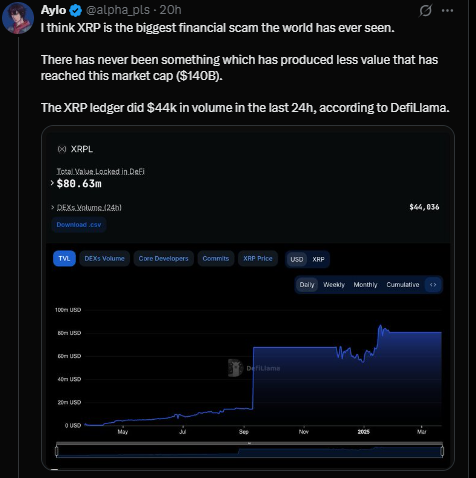
Task: Toggle the USD currency option
Action: (296, 259)
